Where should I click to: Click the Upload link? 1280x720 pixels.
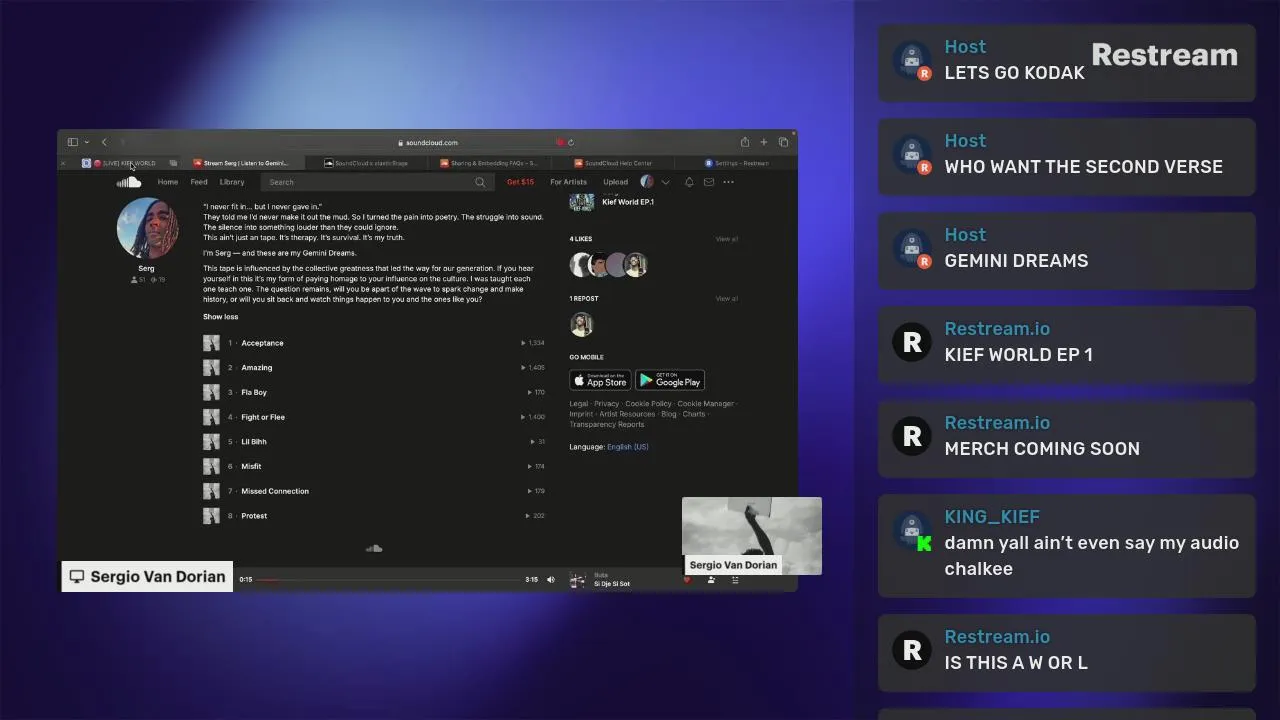pos(615,182)
